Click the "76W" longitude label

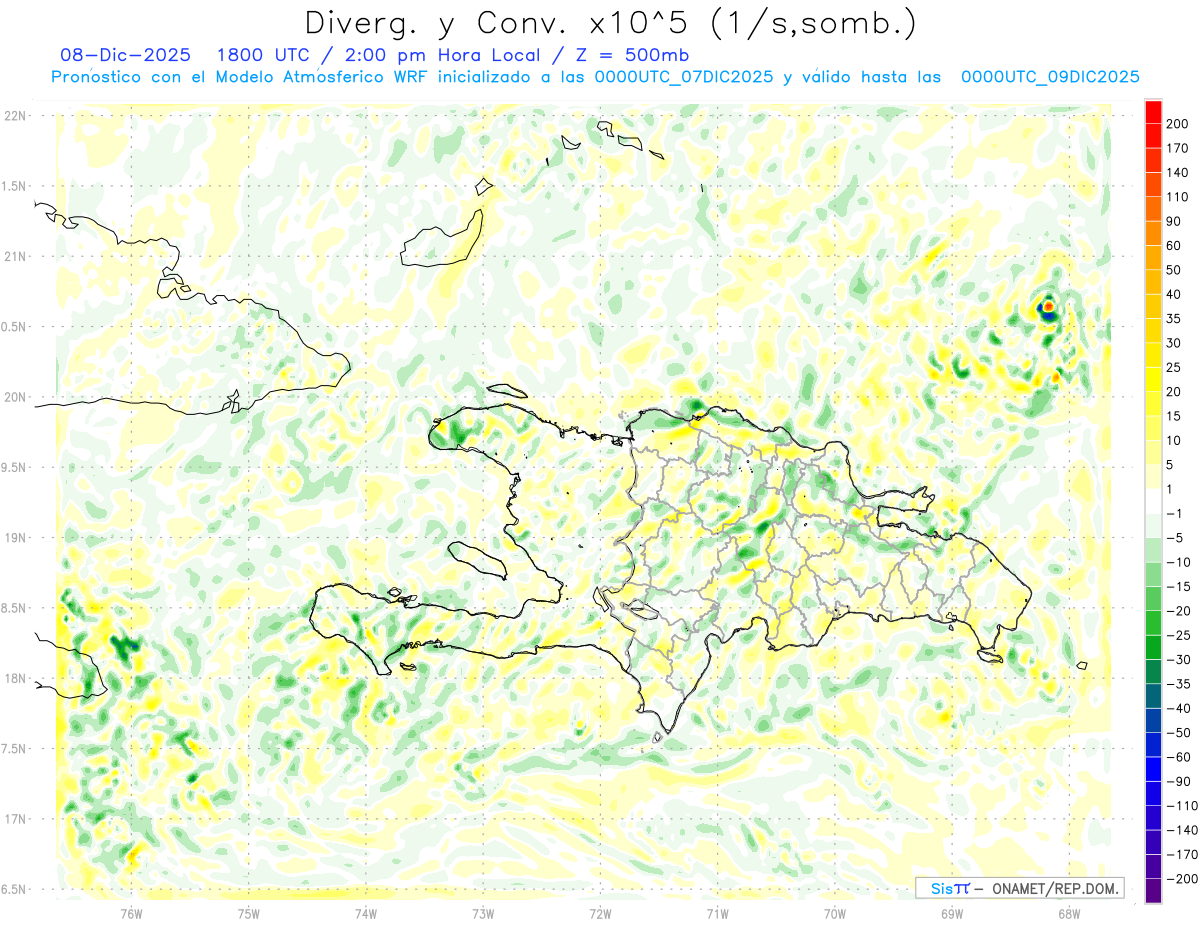click(131, 913)
